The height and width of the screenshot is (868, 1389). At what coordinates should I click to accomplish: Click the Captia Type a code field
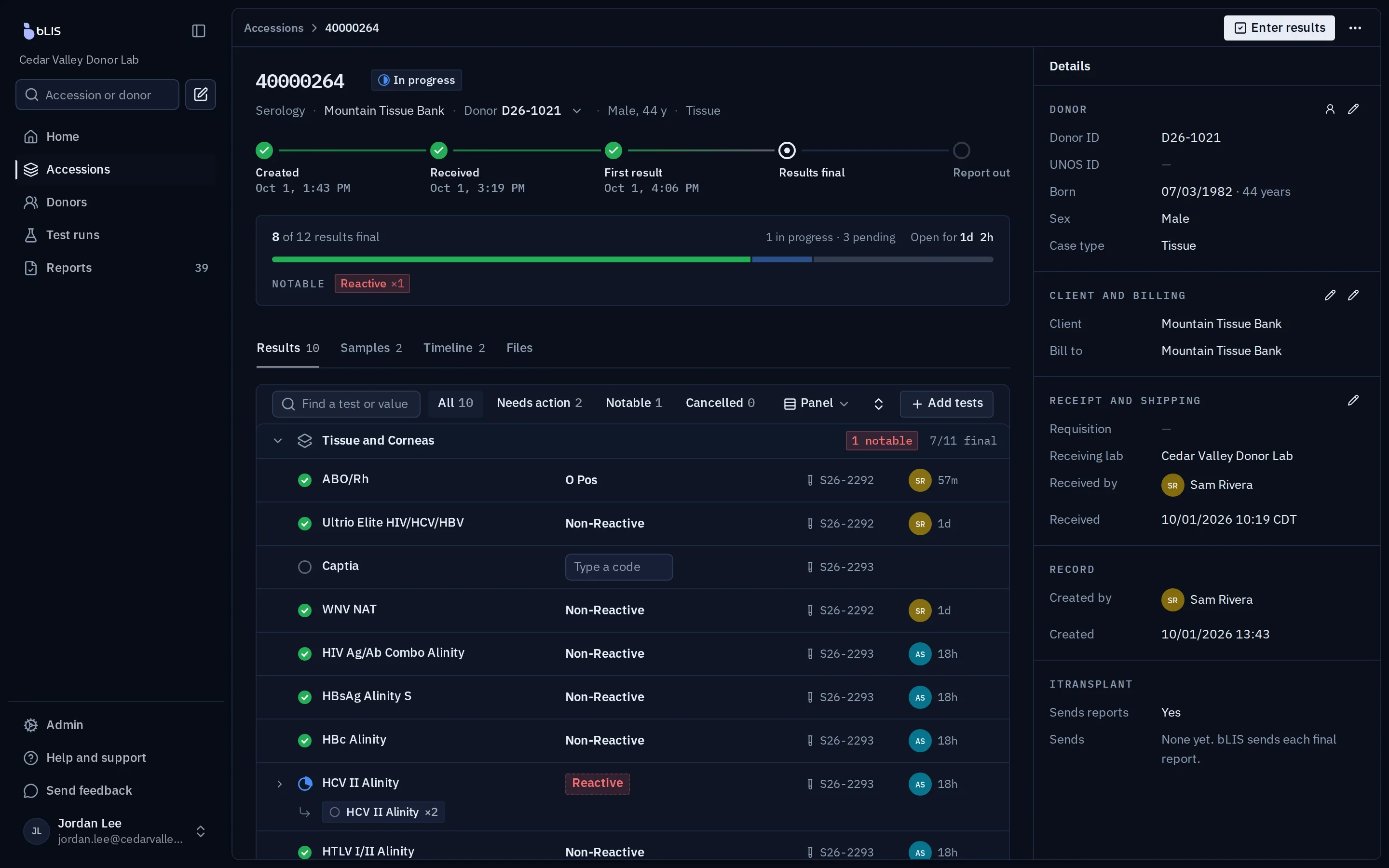tap(619, 567)
